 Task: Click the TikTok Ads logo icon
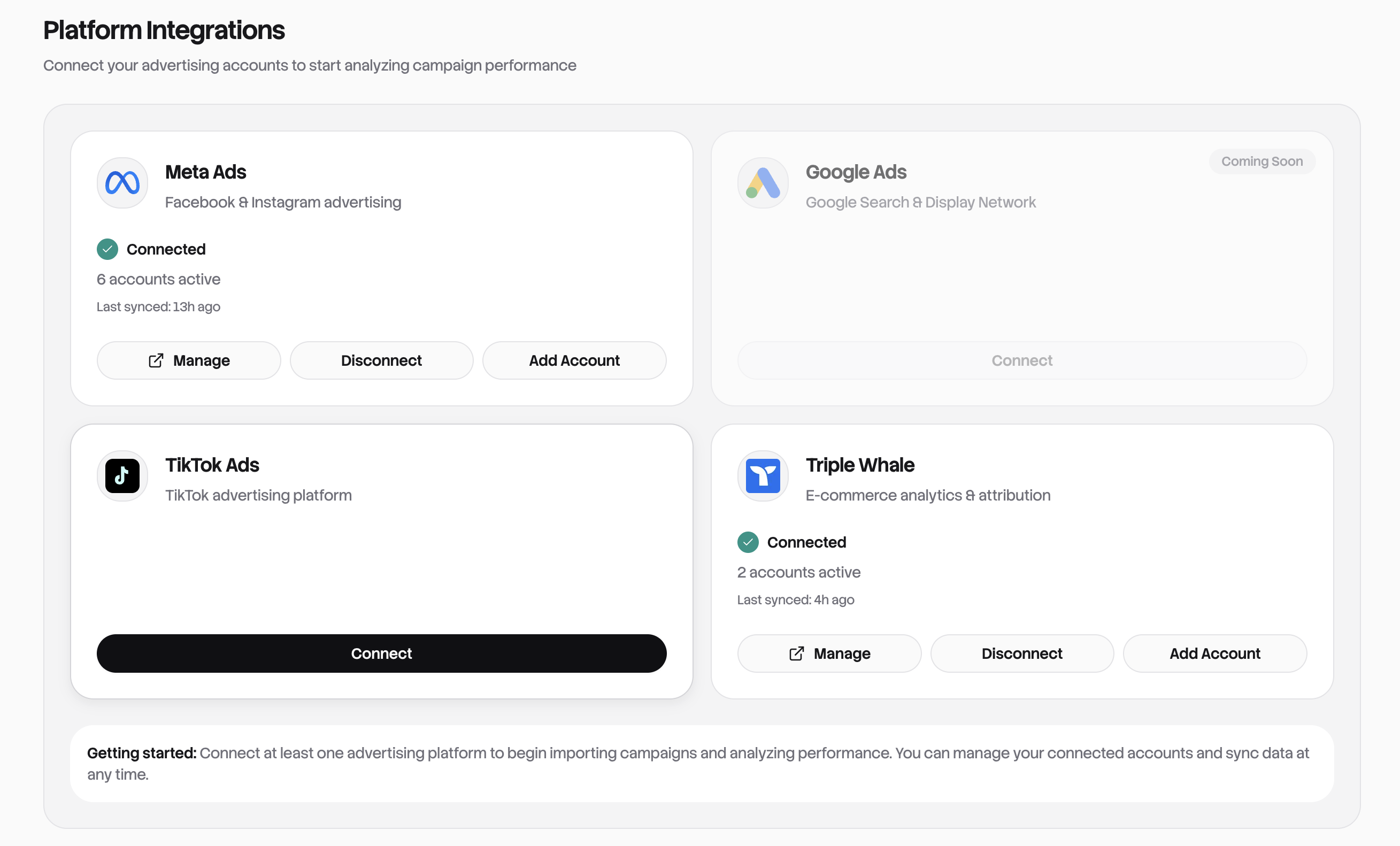(121, 476)
